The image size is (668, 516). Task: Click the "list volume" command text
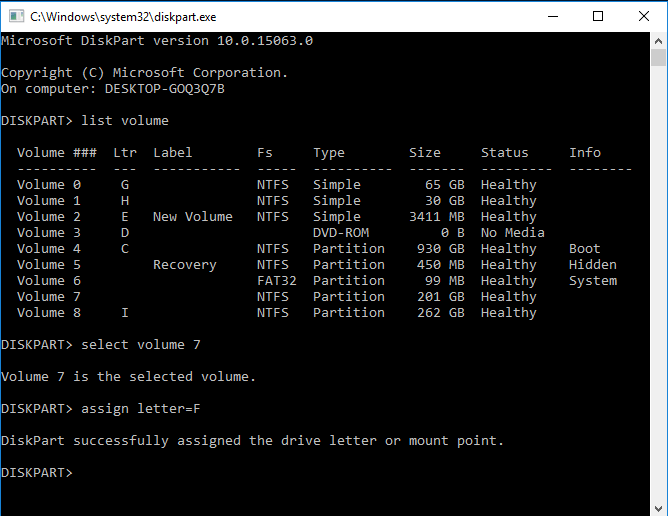(125, 121)
